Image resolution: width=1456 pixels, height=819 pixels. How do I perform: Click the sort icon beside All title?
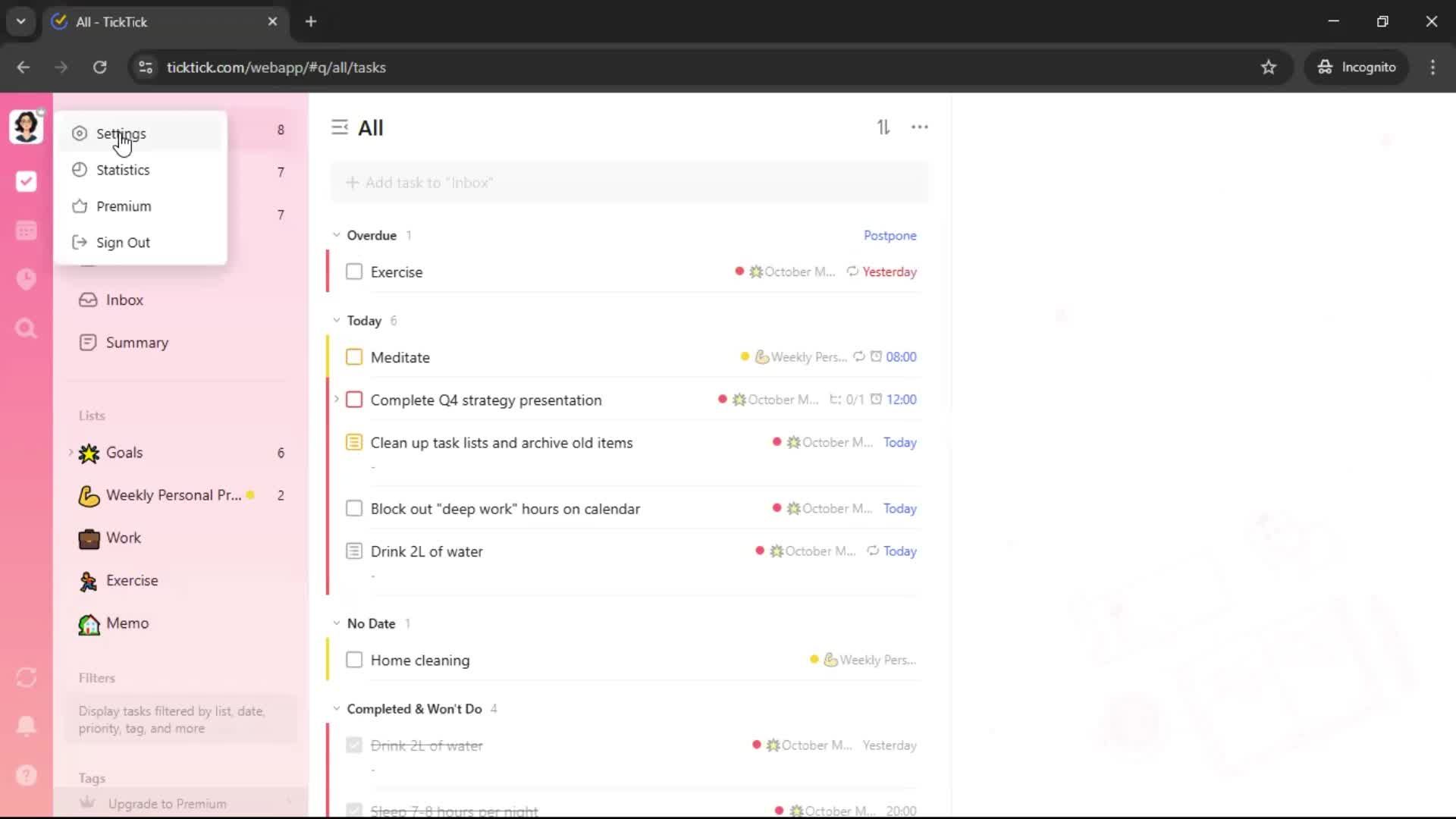coord(883,127)
